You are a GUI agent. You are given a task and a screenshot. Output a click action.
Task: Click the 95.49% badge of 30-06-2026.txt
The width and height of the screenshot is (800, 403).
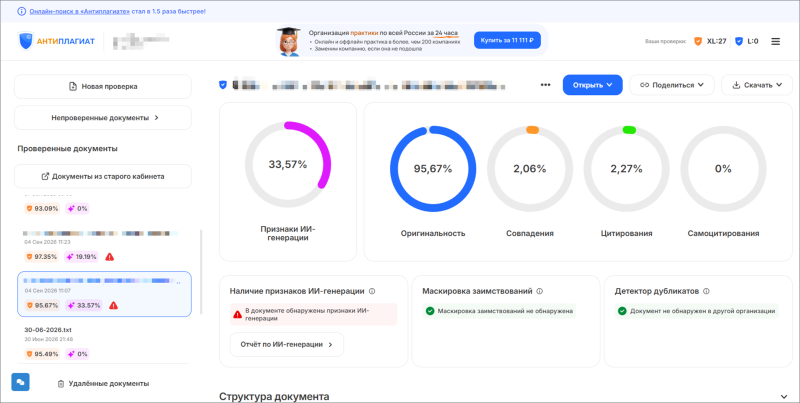[x=42, y=354]
